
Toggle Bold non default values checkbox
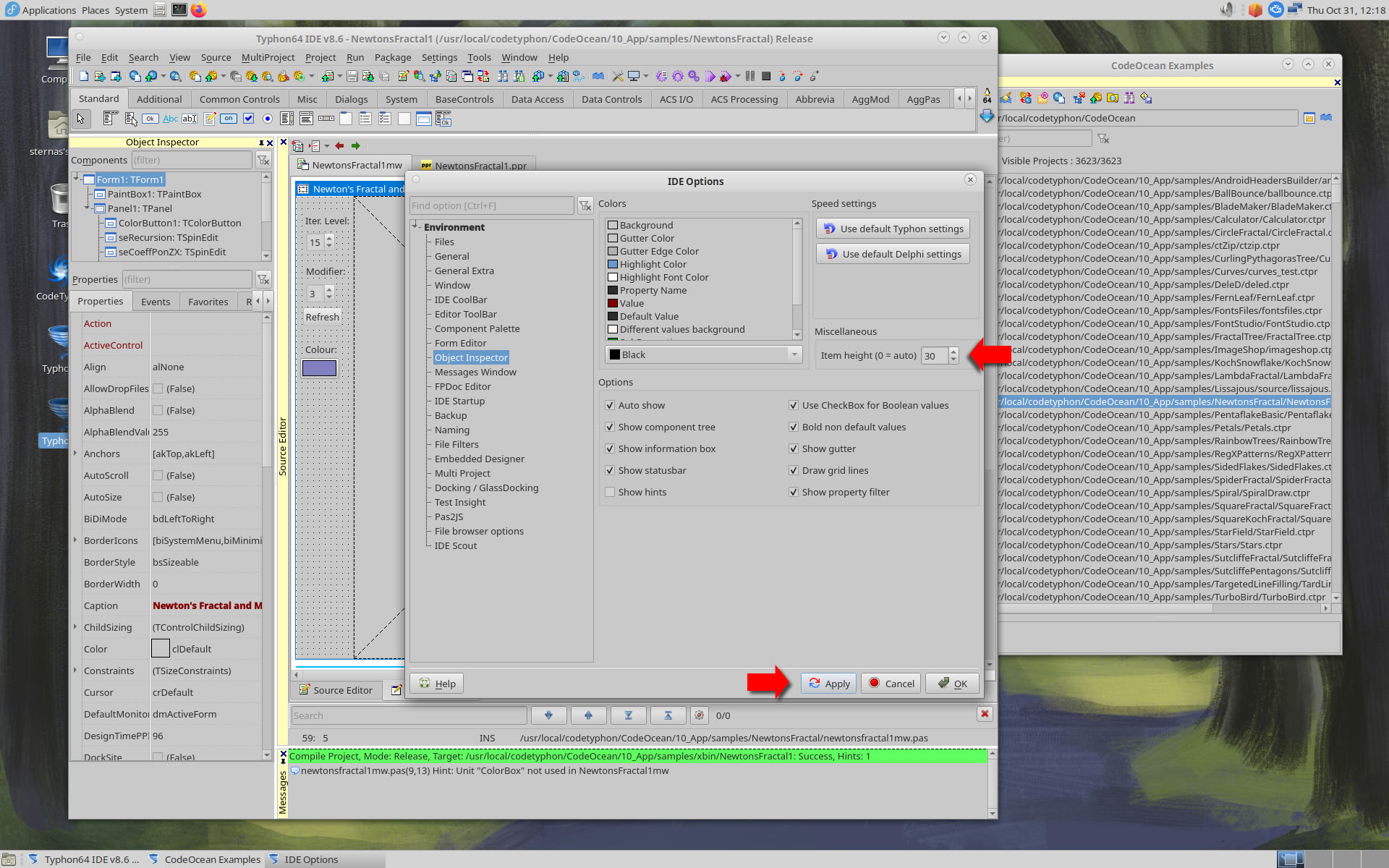[x=794, y=427]
